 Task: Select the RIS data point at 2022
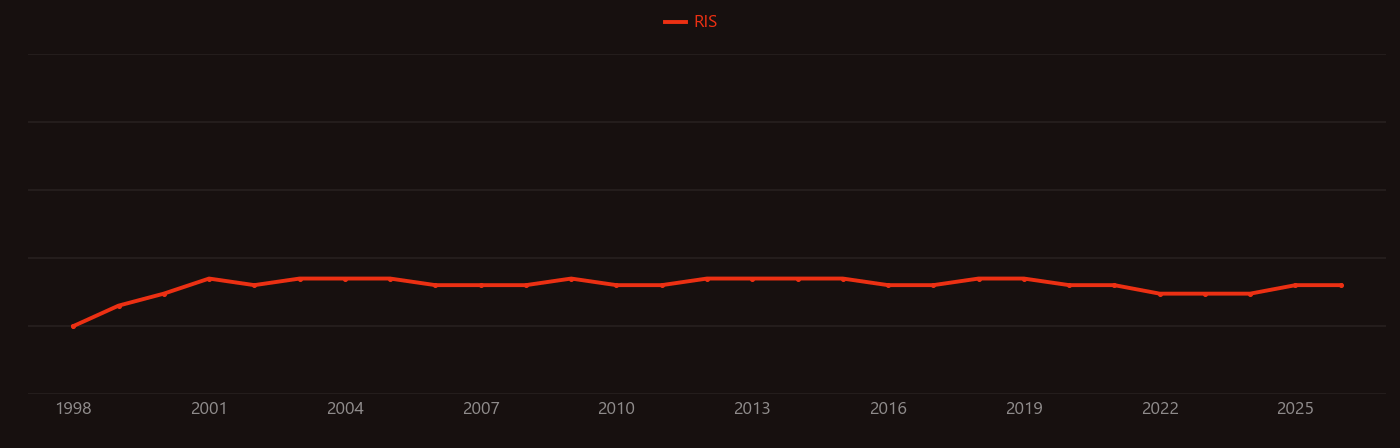point(1160,294)
